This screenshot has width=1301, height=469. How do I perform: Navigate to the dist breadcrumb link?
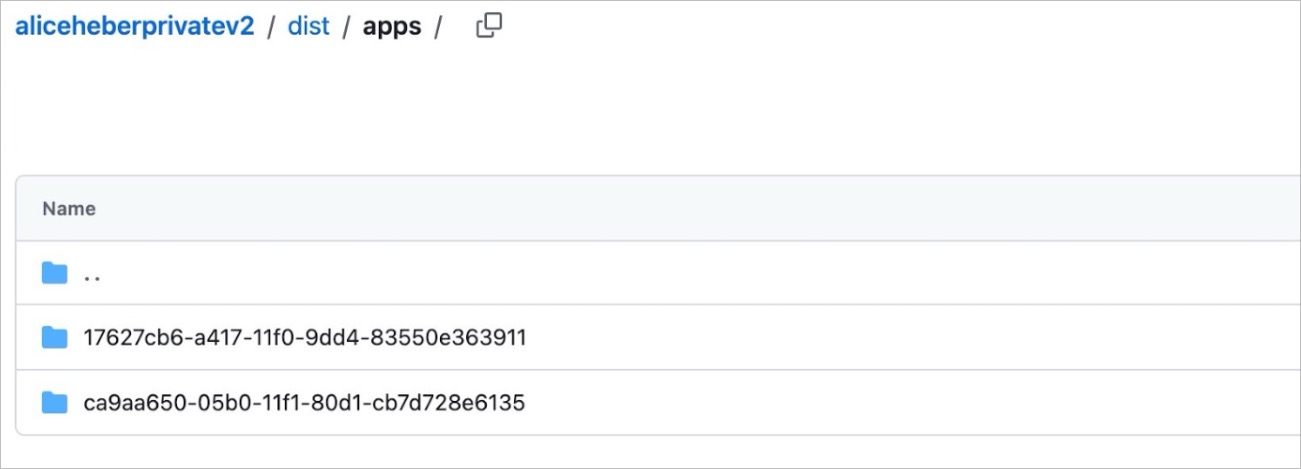click(x=308, y=27)
